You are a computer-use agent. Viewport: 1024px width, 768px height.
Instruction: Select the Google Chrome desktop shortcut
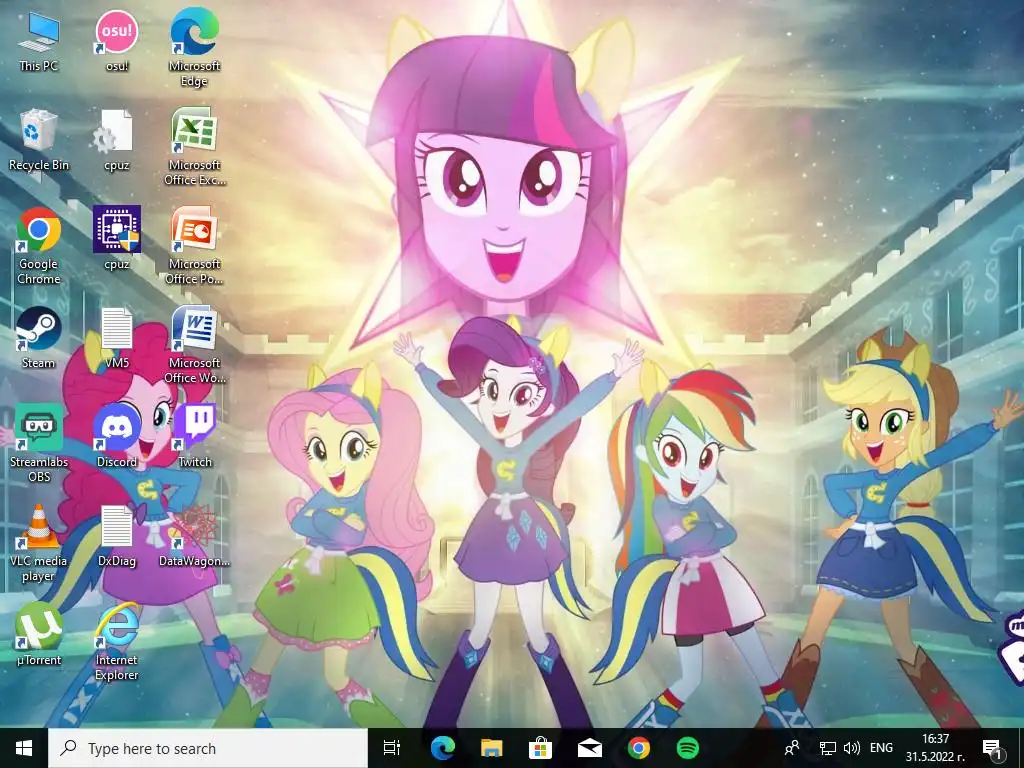39,246
